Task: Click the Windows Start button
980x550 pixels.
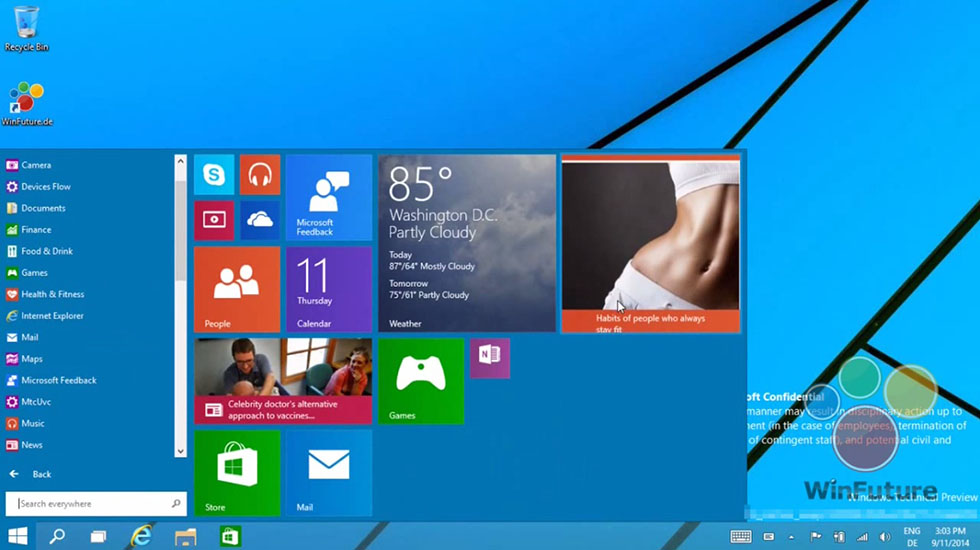Action: (x=18, y=537)
